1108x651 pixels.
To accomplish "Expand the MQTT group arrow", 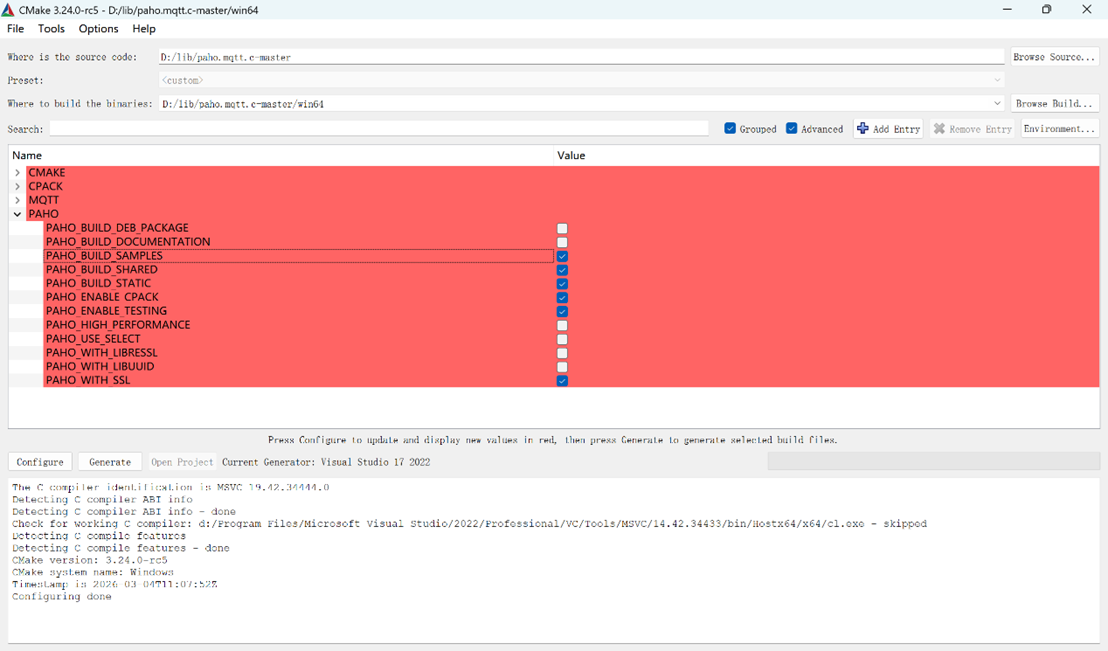I will (18, 200).
